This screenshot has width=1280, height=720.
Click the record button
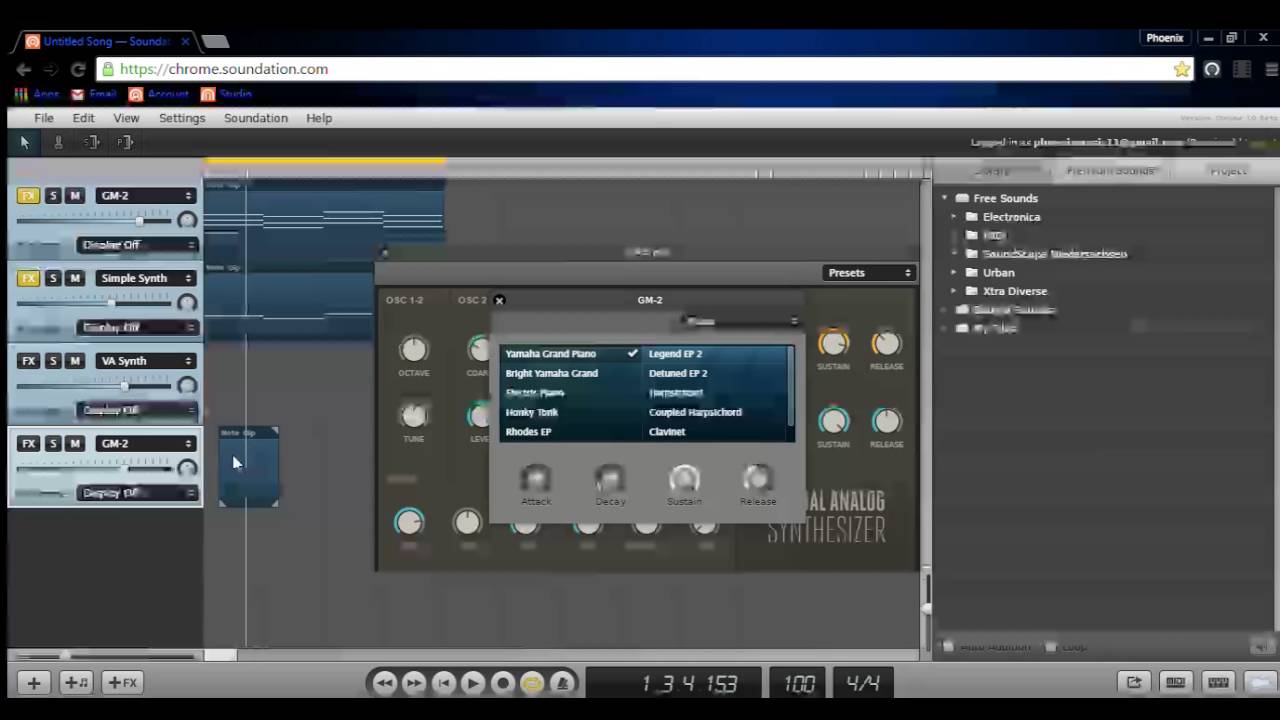pos(503,683)
